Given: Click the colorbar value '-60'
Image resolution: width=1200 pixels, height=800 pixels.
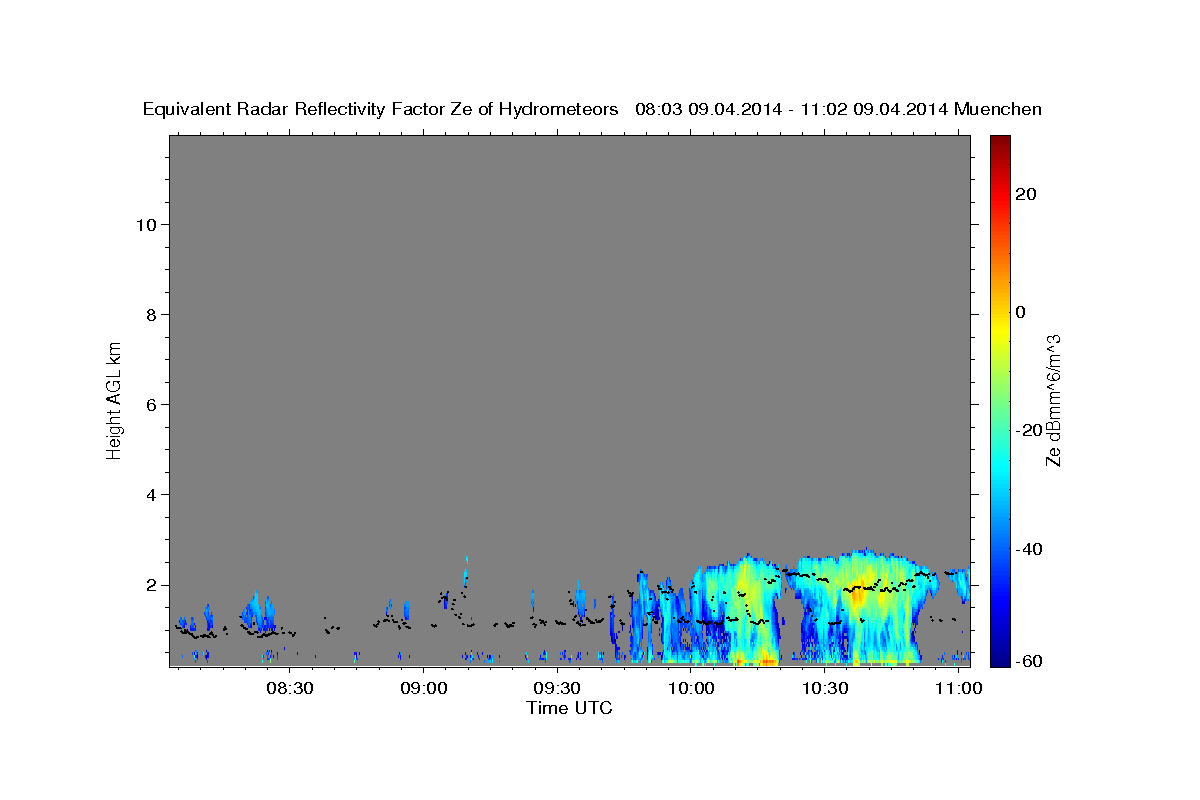Looking at the screenshot, I should (1027, 660).
